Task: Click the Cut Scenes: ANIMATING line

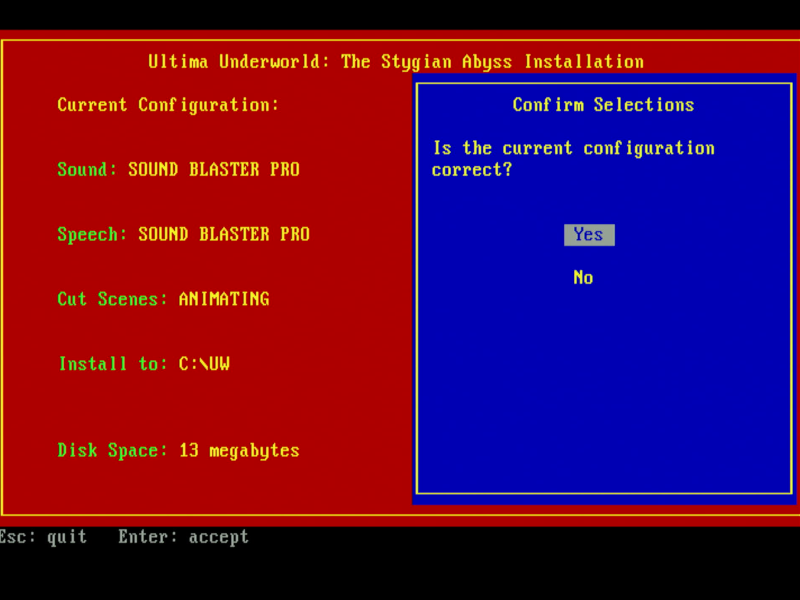Action: pyautogui.click(x=163, y=299)
